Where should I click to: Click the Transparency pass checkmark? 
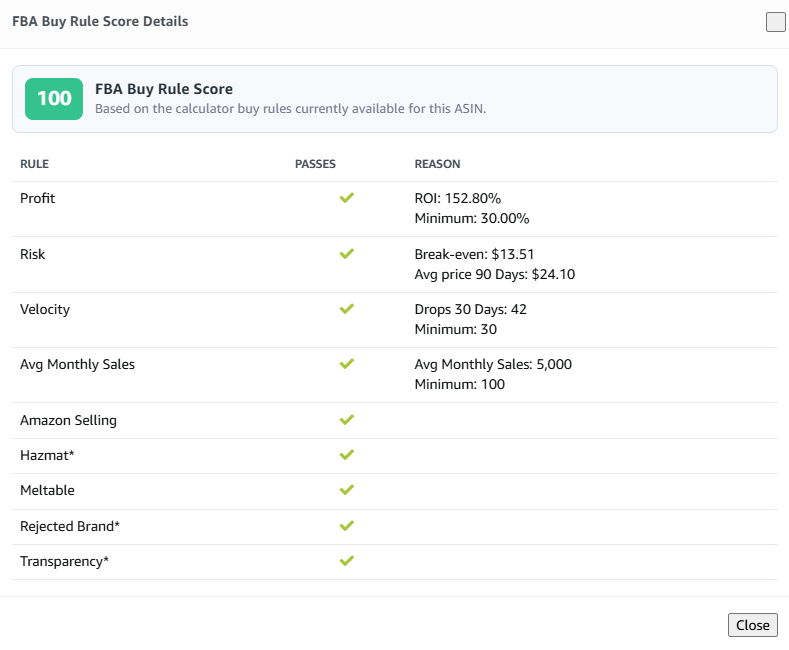[x=347, y=560]
